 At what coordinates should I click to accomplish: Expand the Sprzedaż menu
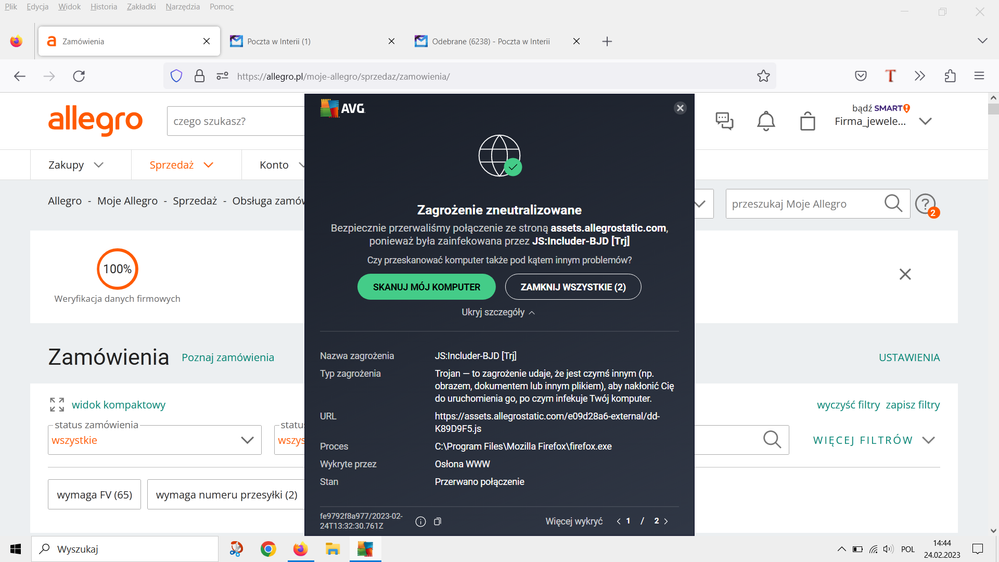181,165
